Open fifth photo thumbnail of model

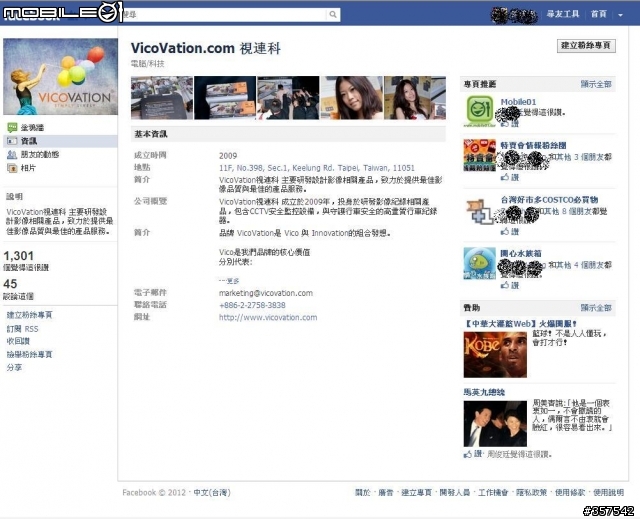pyautogui.click(x=415, y=98)
